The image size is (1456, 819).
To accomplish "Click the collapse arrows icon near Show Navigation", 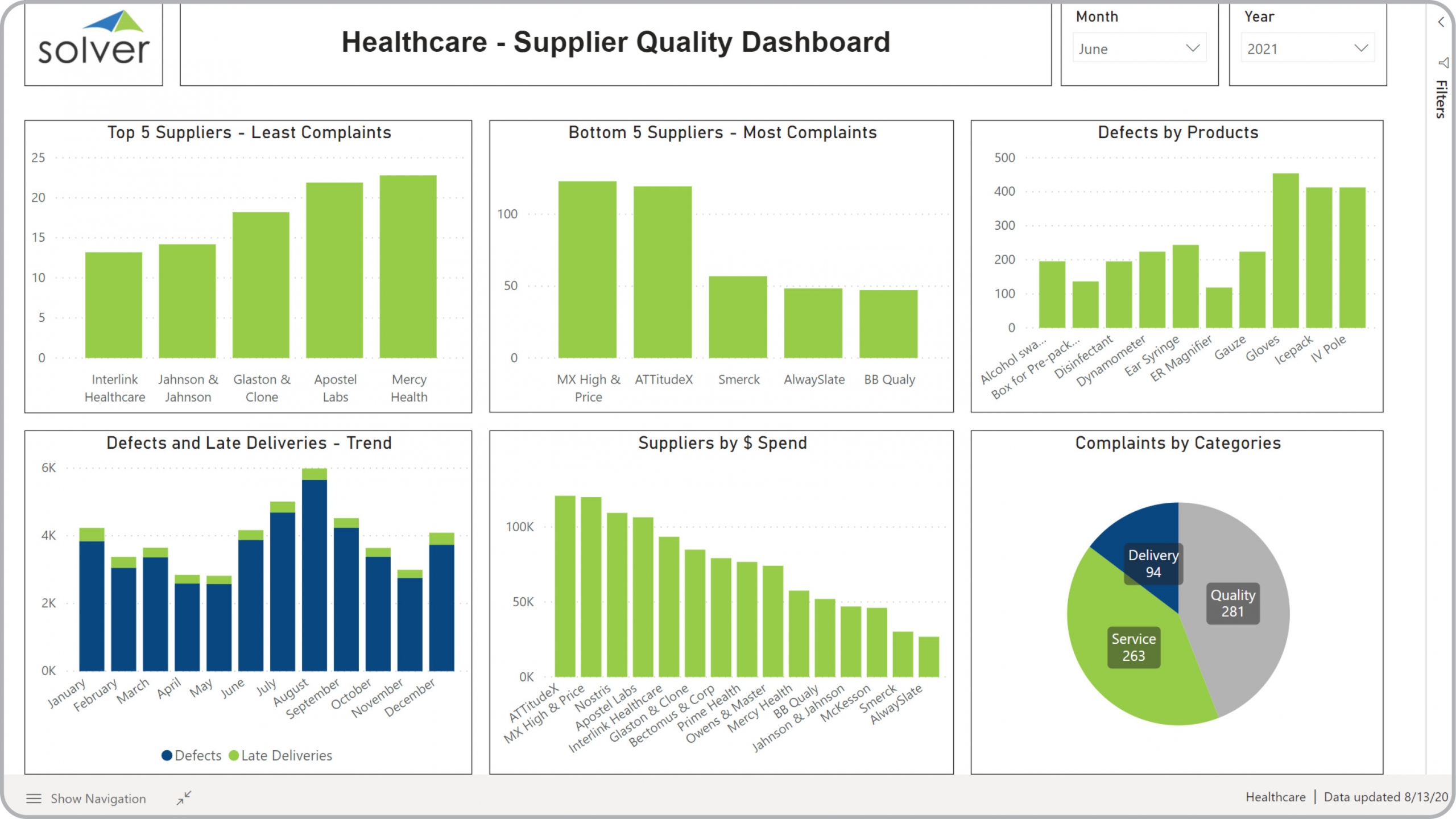I will pos(184,798).
